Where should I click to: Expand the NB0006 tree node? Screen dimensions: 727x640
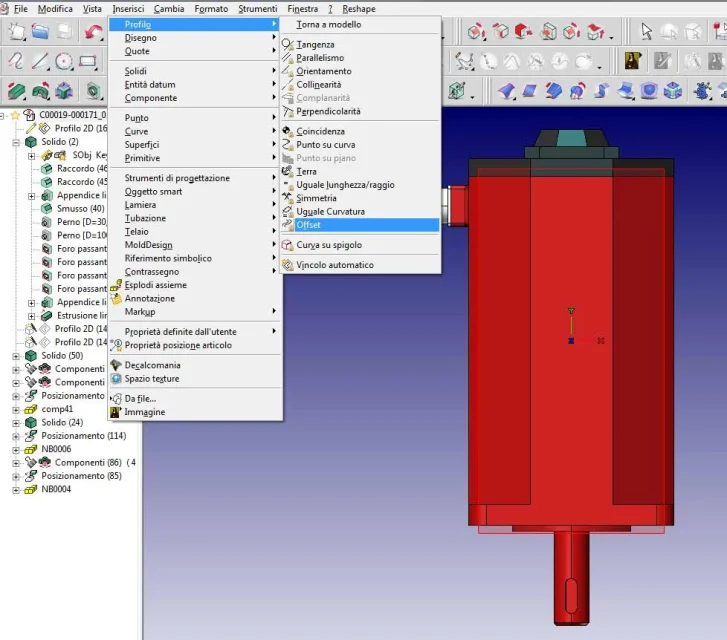click(x=16, y=450)
